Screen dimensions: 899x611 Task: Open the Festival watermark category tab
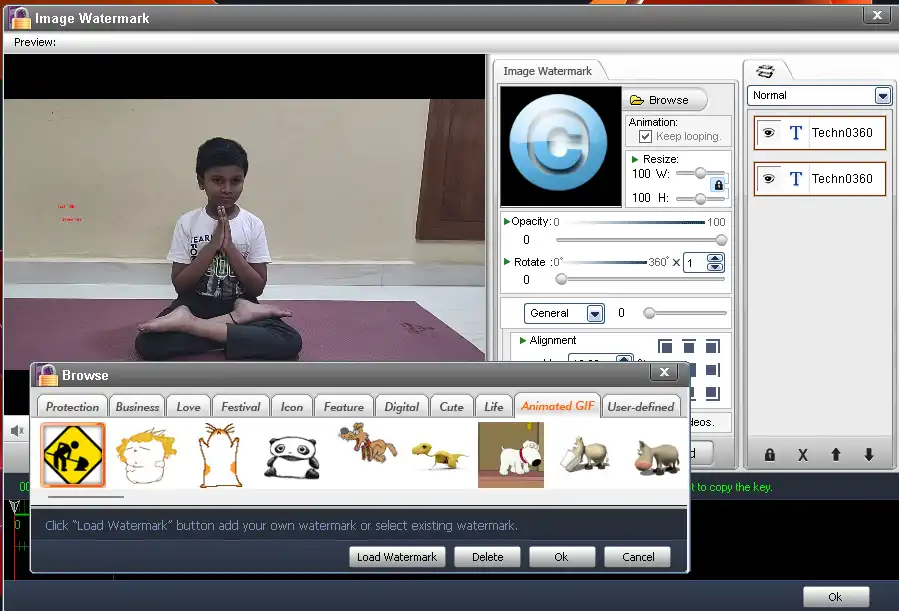[240, 406]
